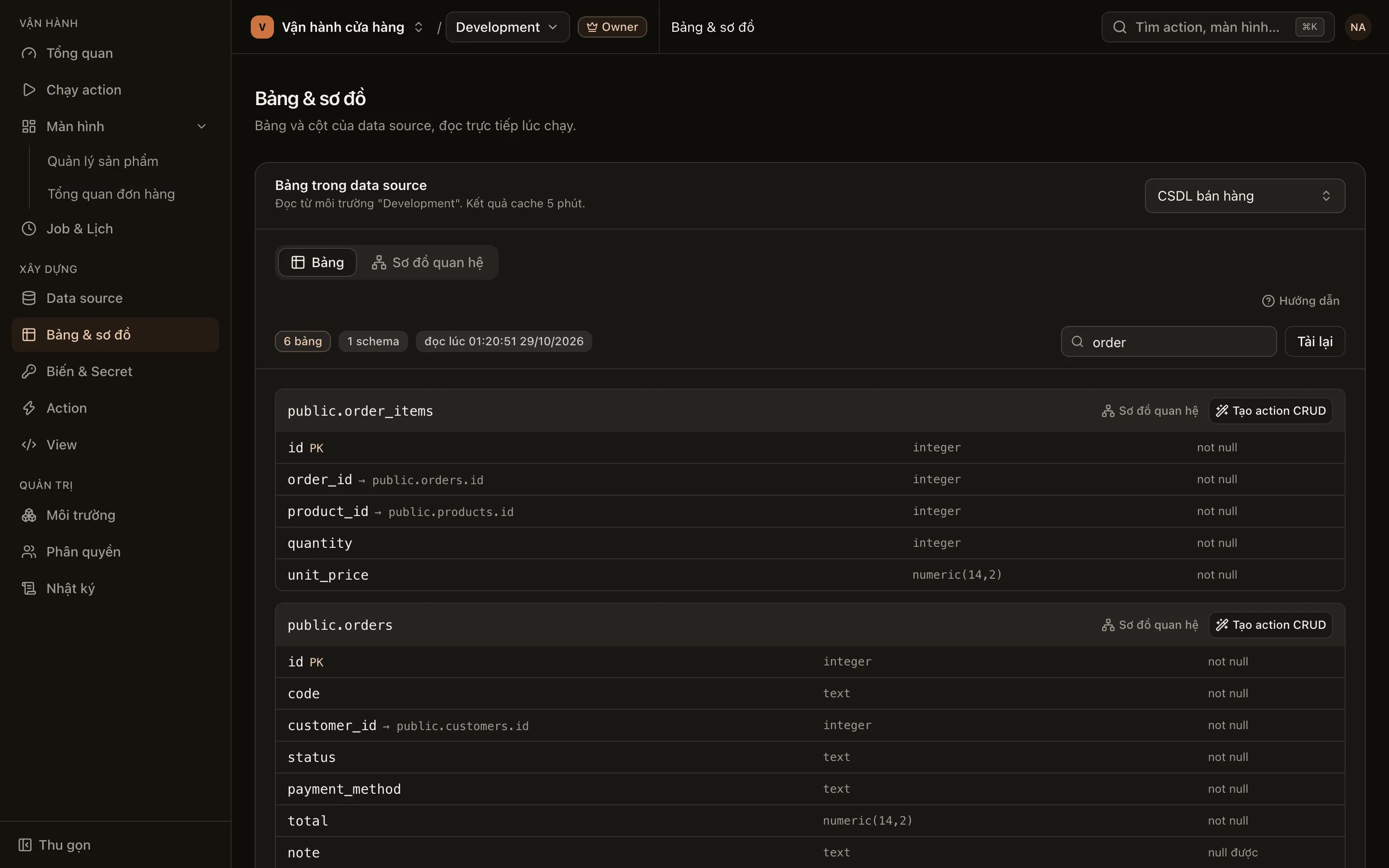Focus the table search field containing order
Image resolution: width=1389 pixels, height=868 pixels.
click(1169, 341)
